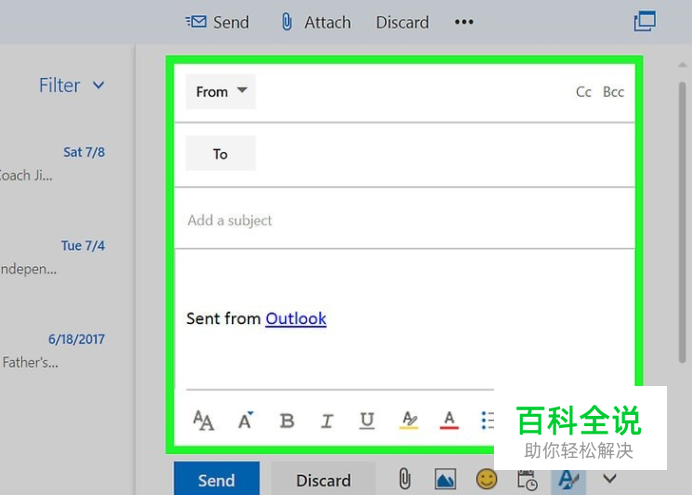This screenshot has height=495, width=692.
Task: Pick the text highlight color
Action: click(409, 420)
